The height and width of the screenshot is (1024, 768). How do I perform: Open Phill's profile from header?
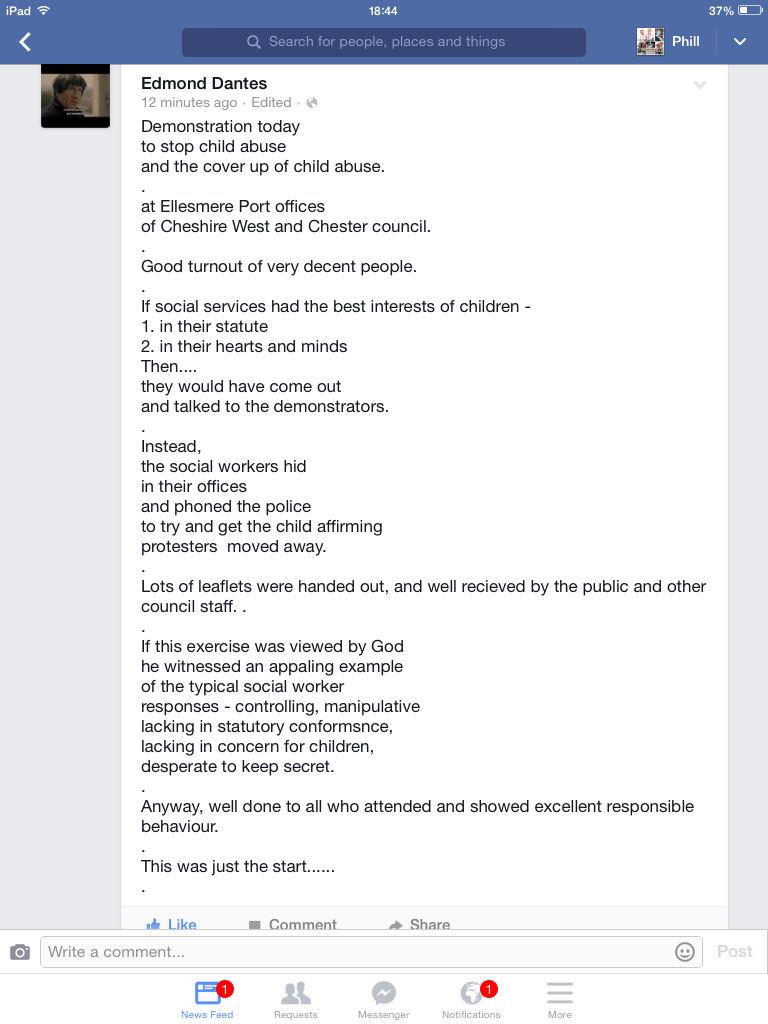click(668, 42)
